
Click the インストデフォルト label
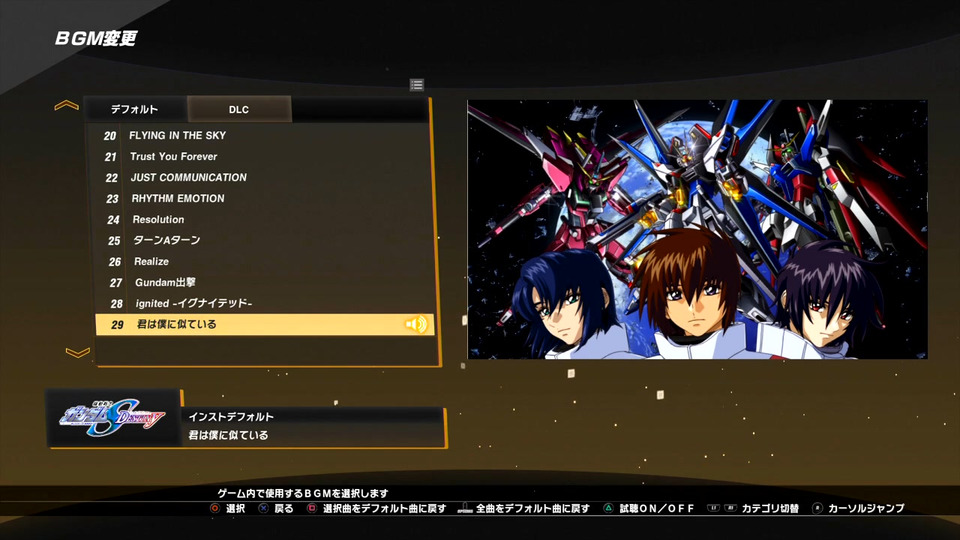[x=231, y=417]
